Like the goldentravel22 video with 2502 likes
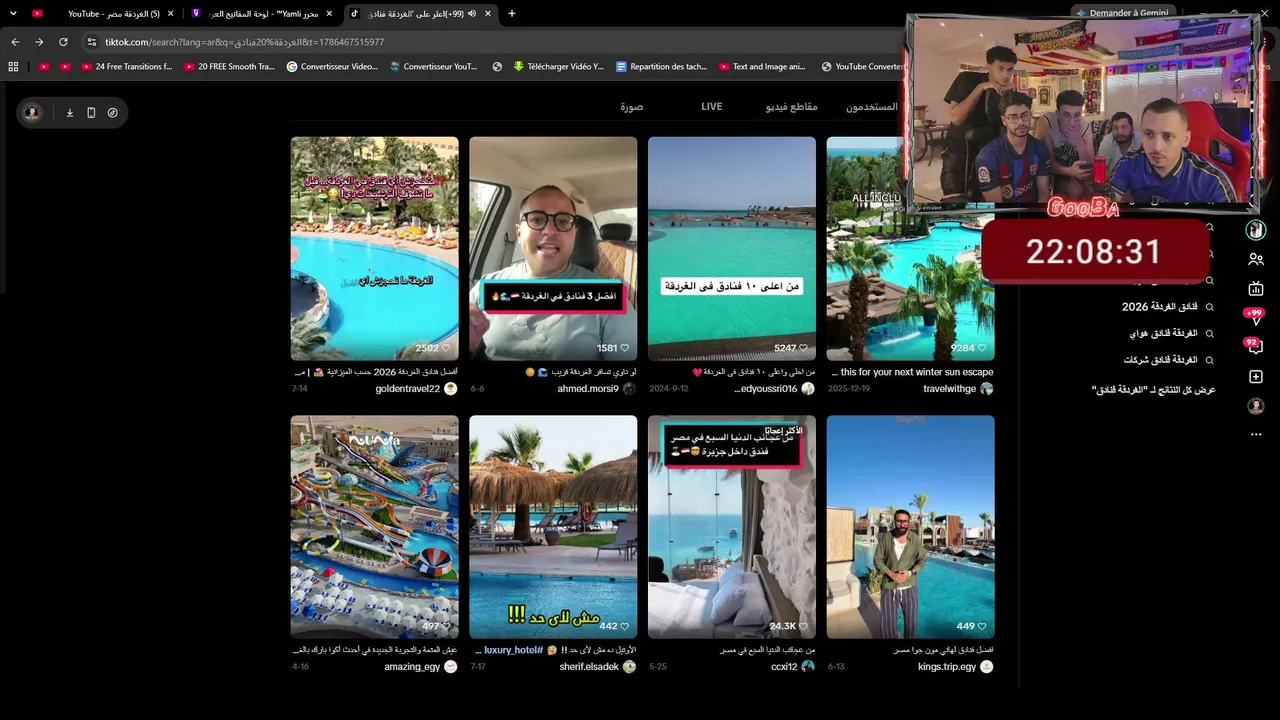 (446, 348)
